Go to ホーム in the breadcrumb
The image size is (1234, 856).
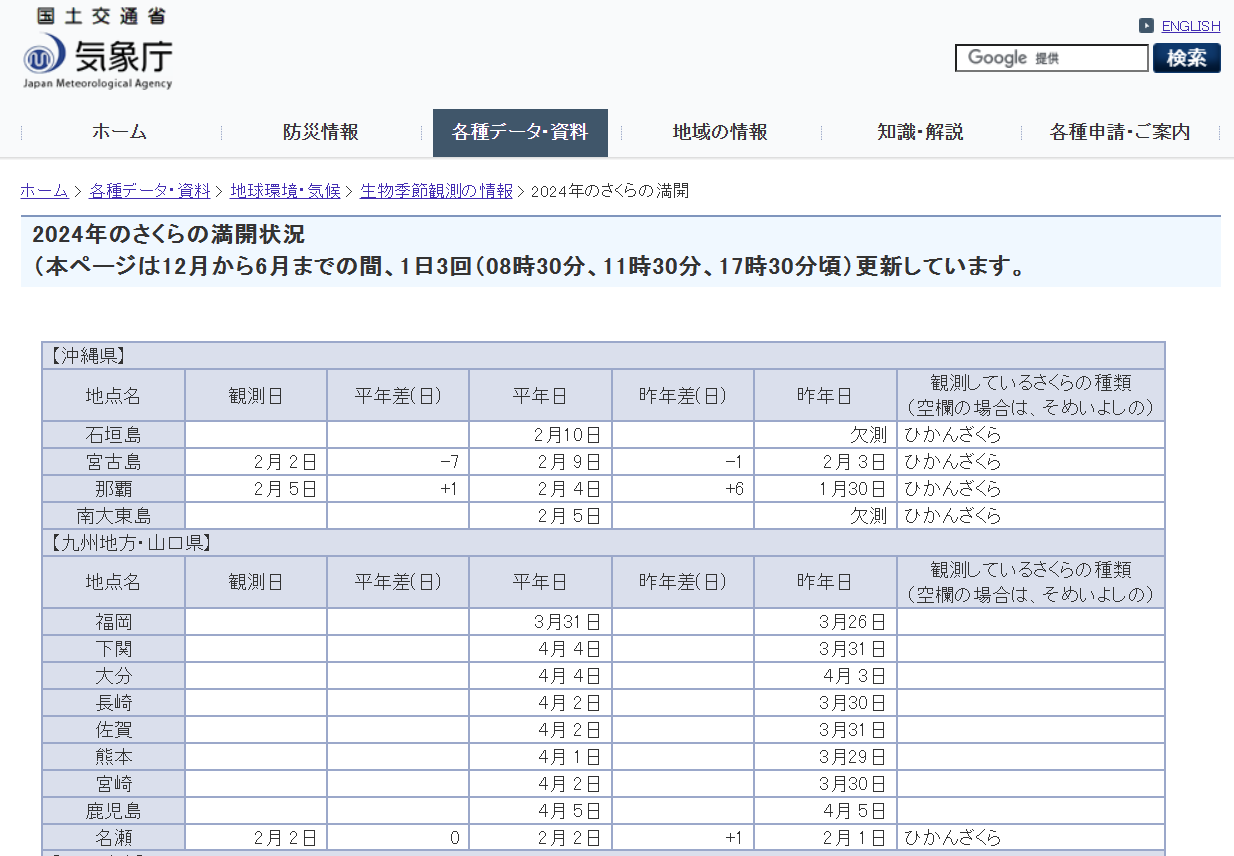[44, 191]
